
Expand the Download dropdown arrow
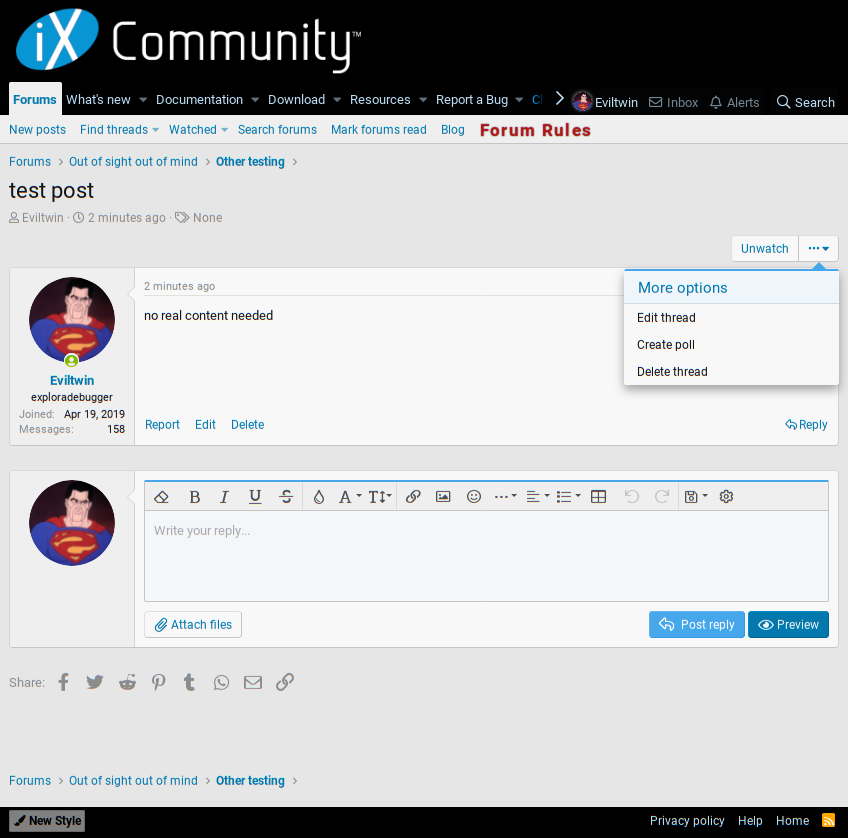337,99
